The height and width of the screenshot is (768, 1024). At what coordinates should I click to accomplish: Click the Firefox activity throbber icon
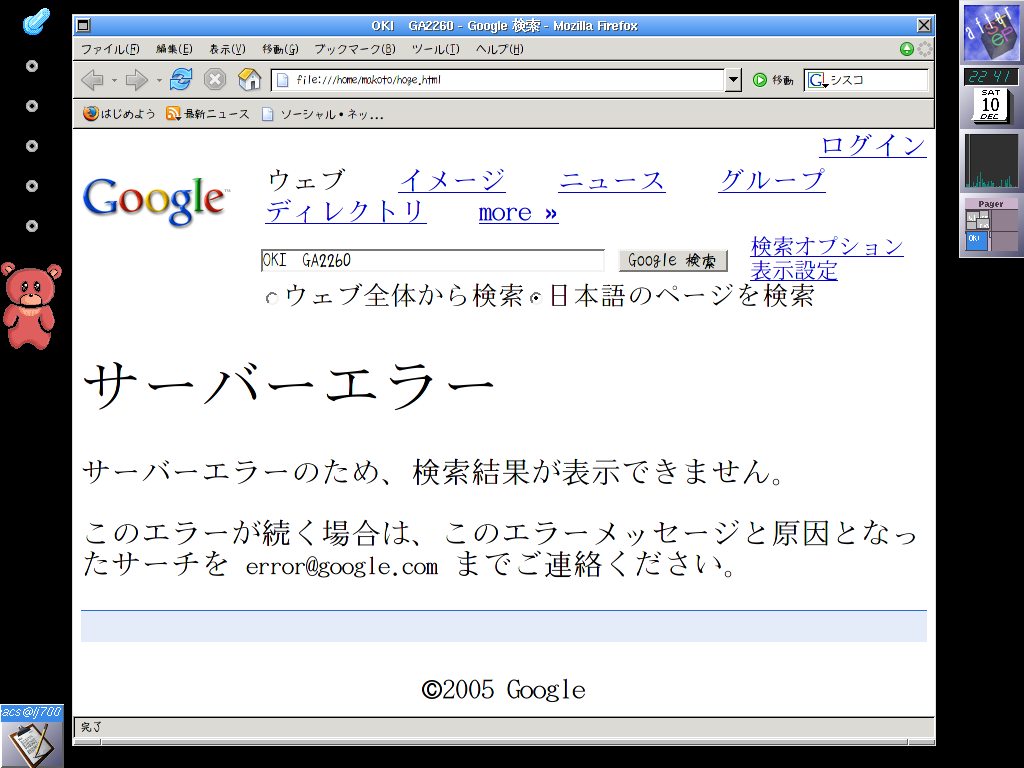pyautogui.click(x=924, y=49)
